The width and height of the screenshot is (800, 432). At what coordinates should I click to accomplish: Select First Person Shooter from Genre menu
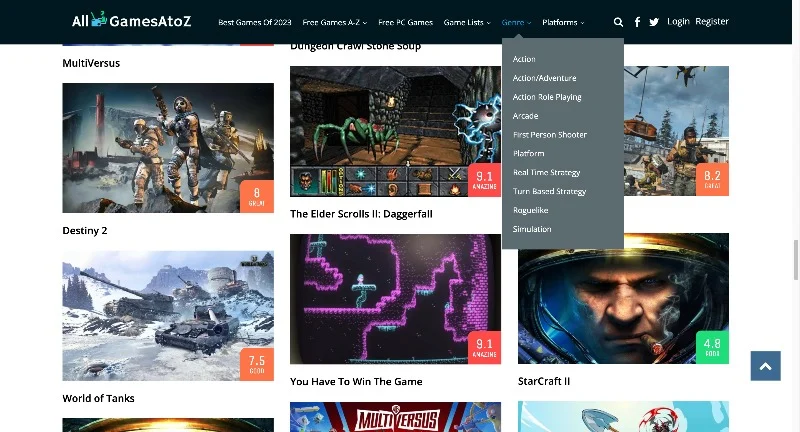pos(549,135)
